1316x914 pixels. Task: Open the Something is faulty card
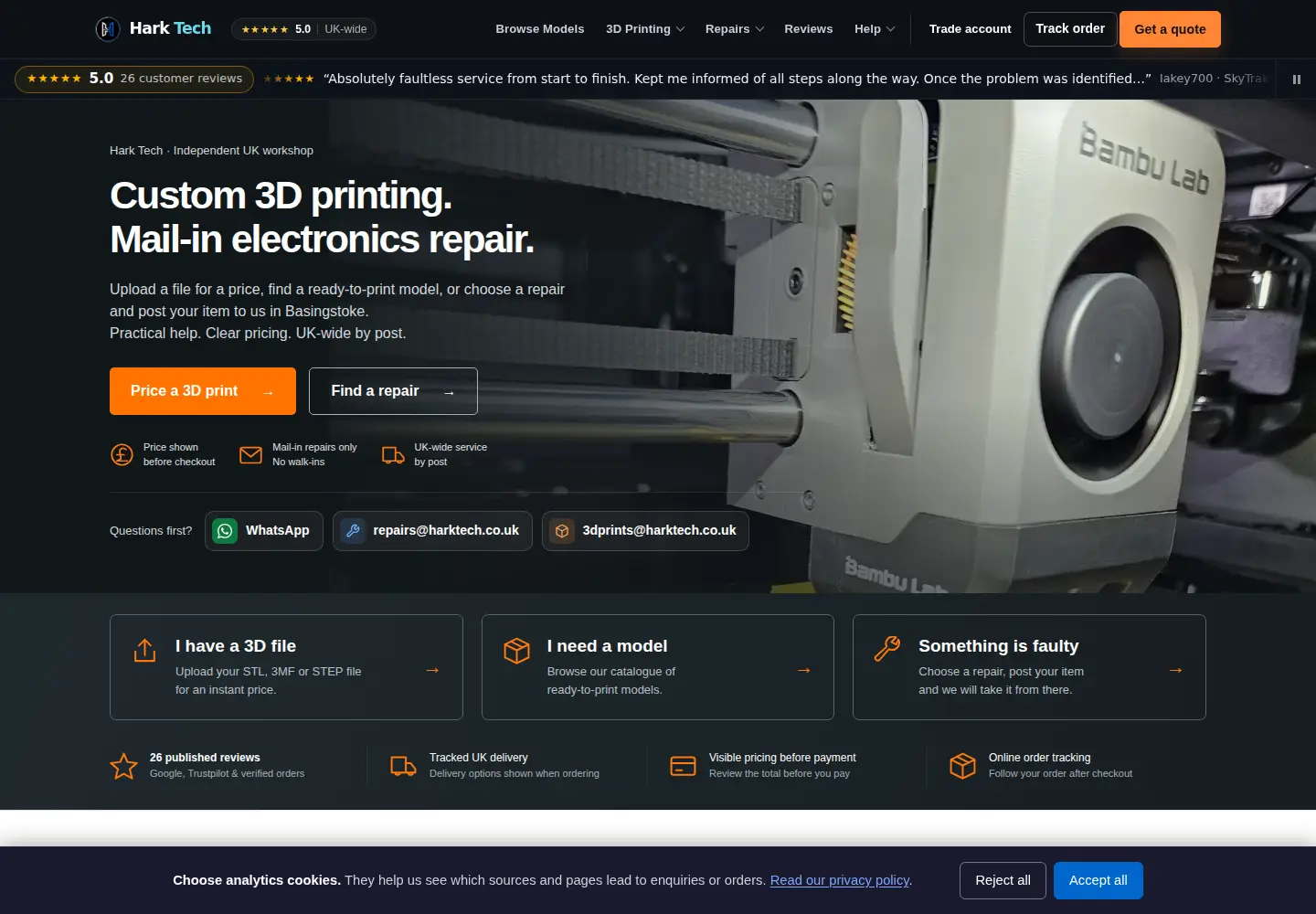coord(1029,667)
